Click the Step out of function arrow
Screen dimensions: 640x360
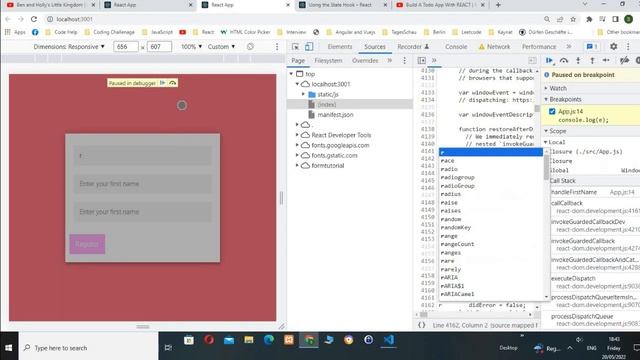[x=592, y=61]
